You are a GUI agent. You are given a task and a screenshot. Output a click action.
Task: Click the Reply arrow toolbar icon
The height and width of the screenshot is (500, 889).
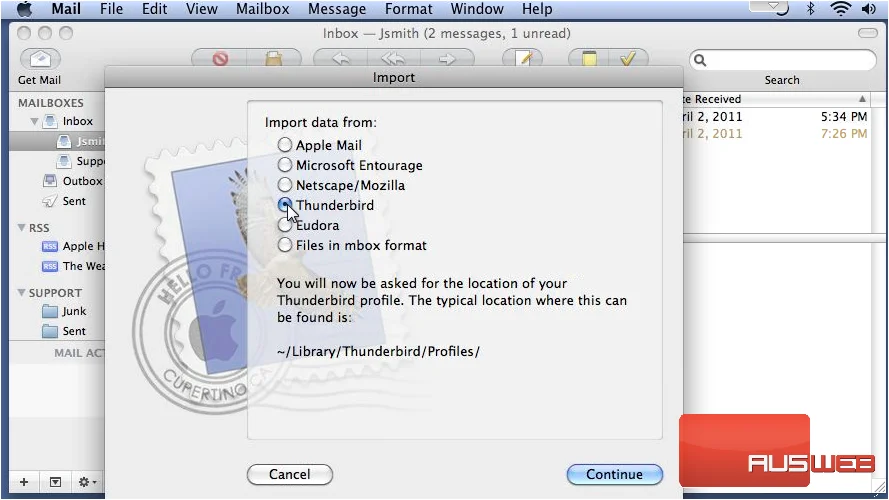340,59
